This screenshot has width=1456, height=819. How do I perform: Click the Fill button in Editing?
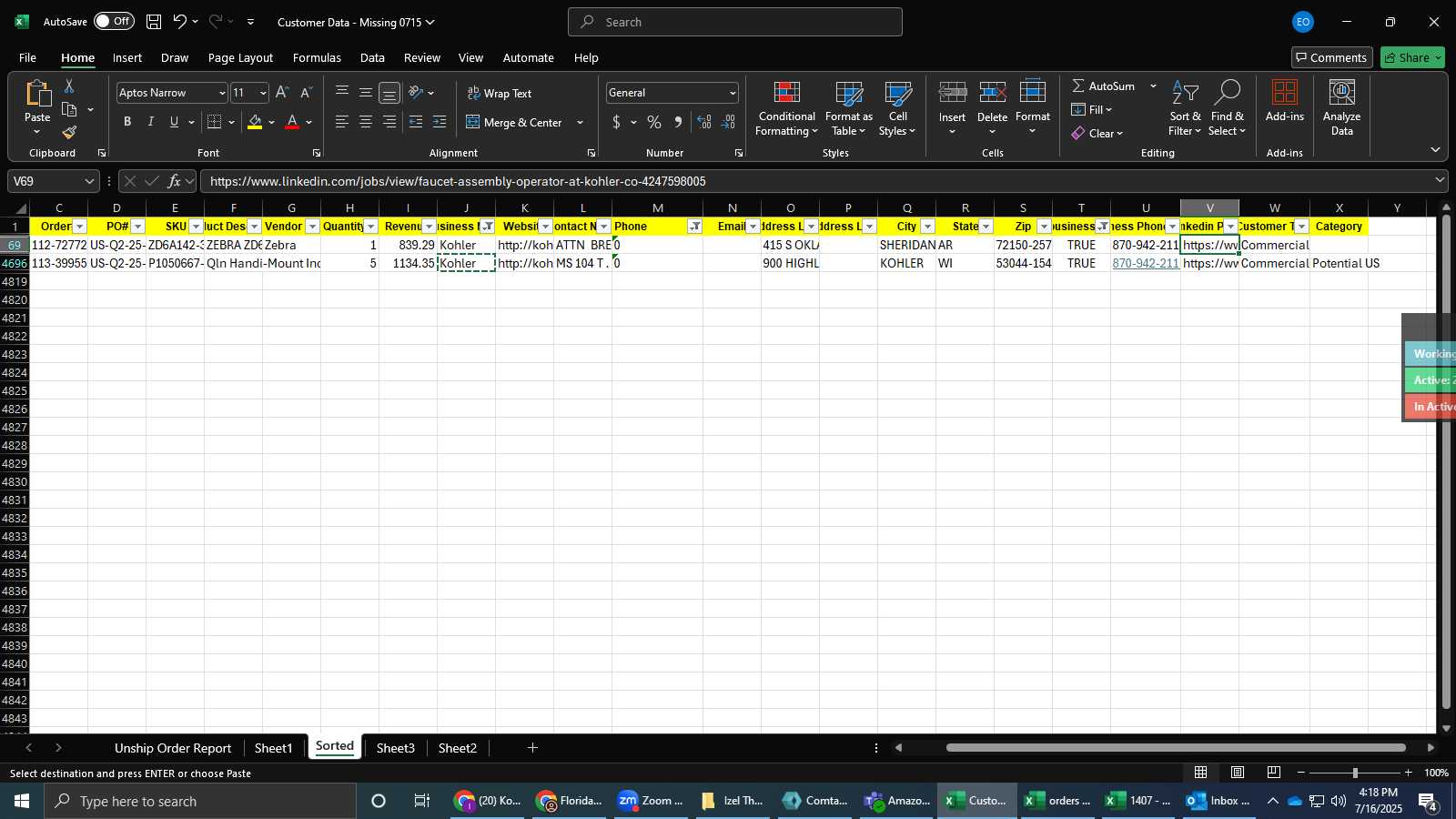[x=1091, y=109]
